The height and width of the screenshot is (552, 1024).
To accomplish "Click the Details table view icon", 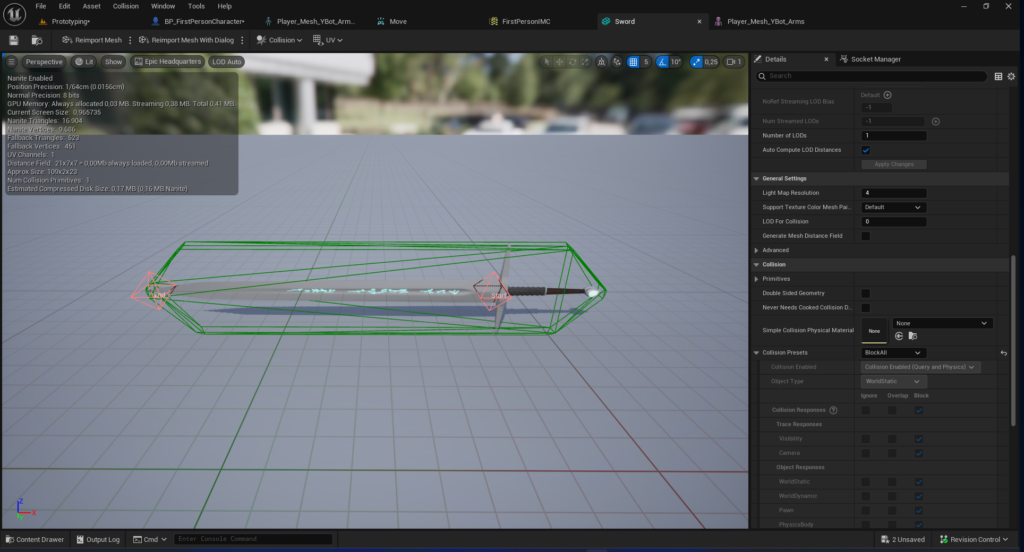I will click(998, 76).
